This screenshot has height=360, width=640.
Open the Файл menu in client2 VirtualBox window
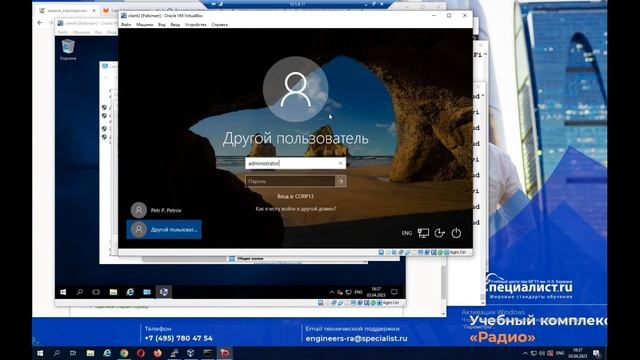[126, 24]
